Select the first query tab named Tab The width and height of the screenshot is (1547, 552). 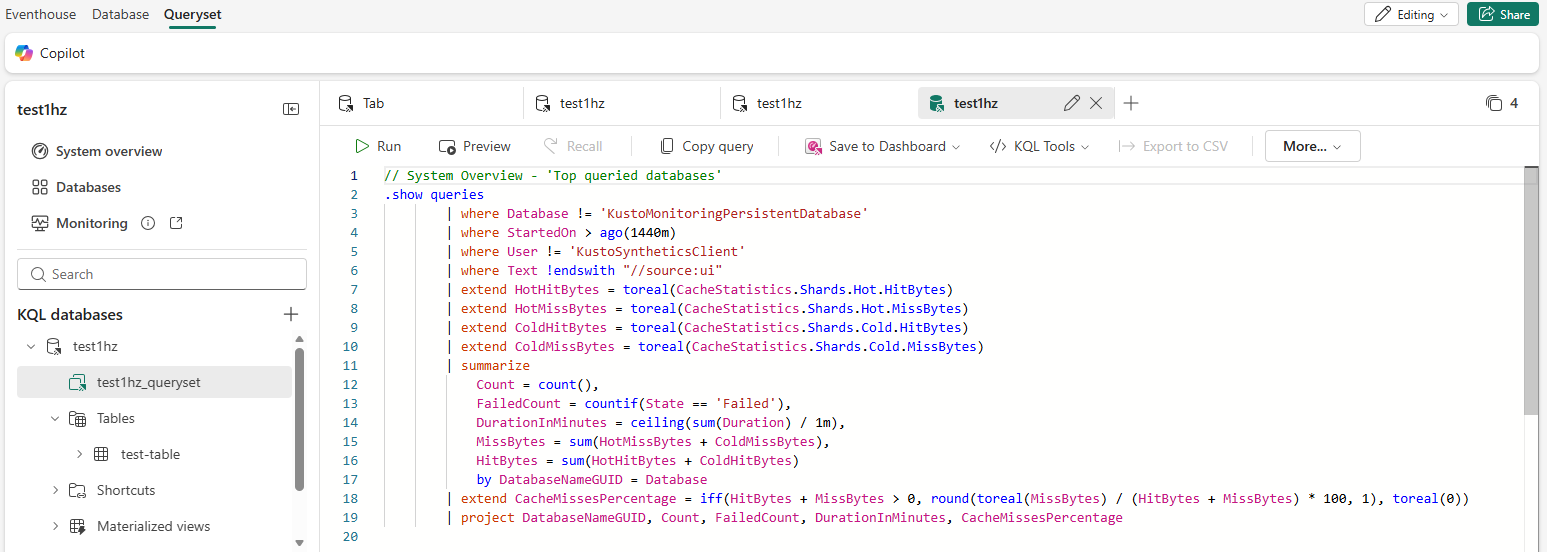coord(372,103)
